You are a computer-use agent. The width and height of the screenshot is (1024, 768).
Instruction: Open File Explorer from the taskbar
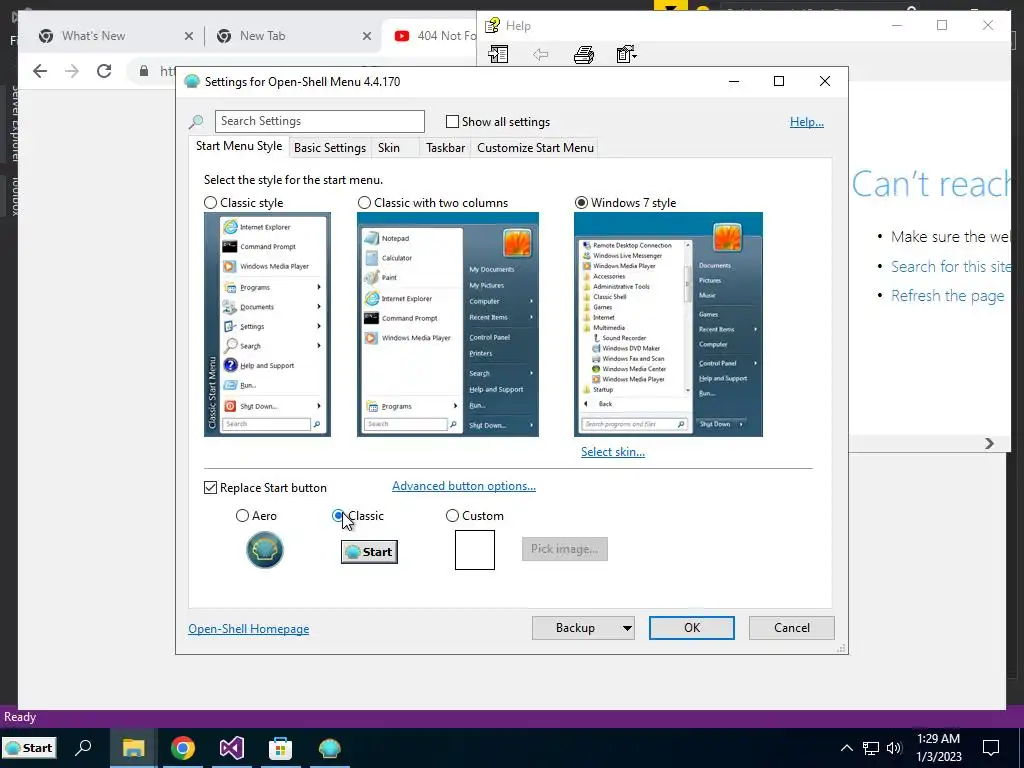(133, 748)
